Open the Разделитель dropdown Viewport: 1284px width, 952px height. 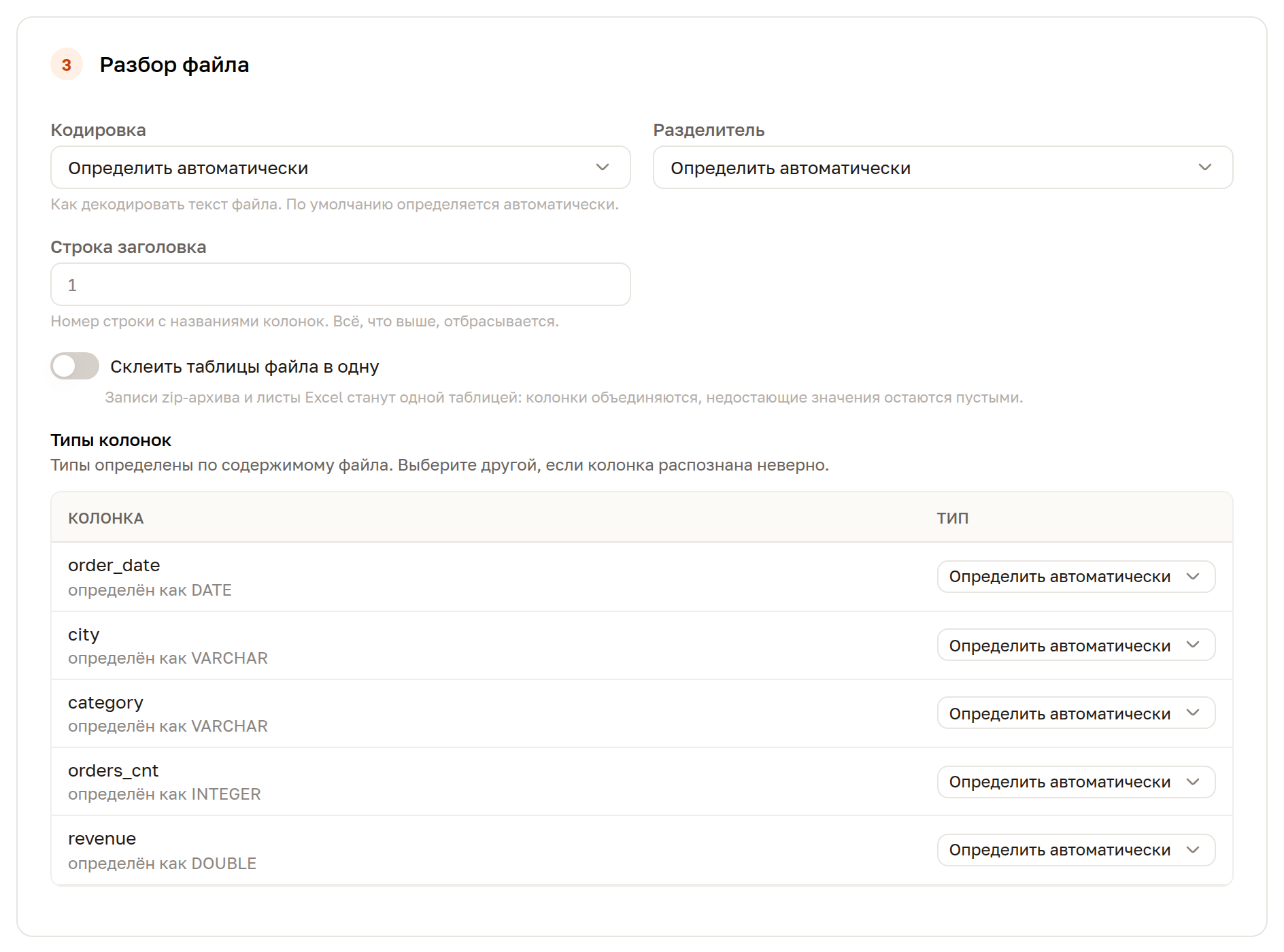(x=943, y=167)
